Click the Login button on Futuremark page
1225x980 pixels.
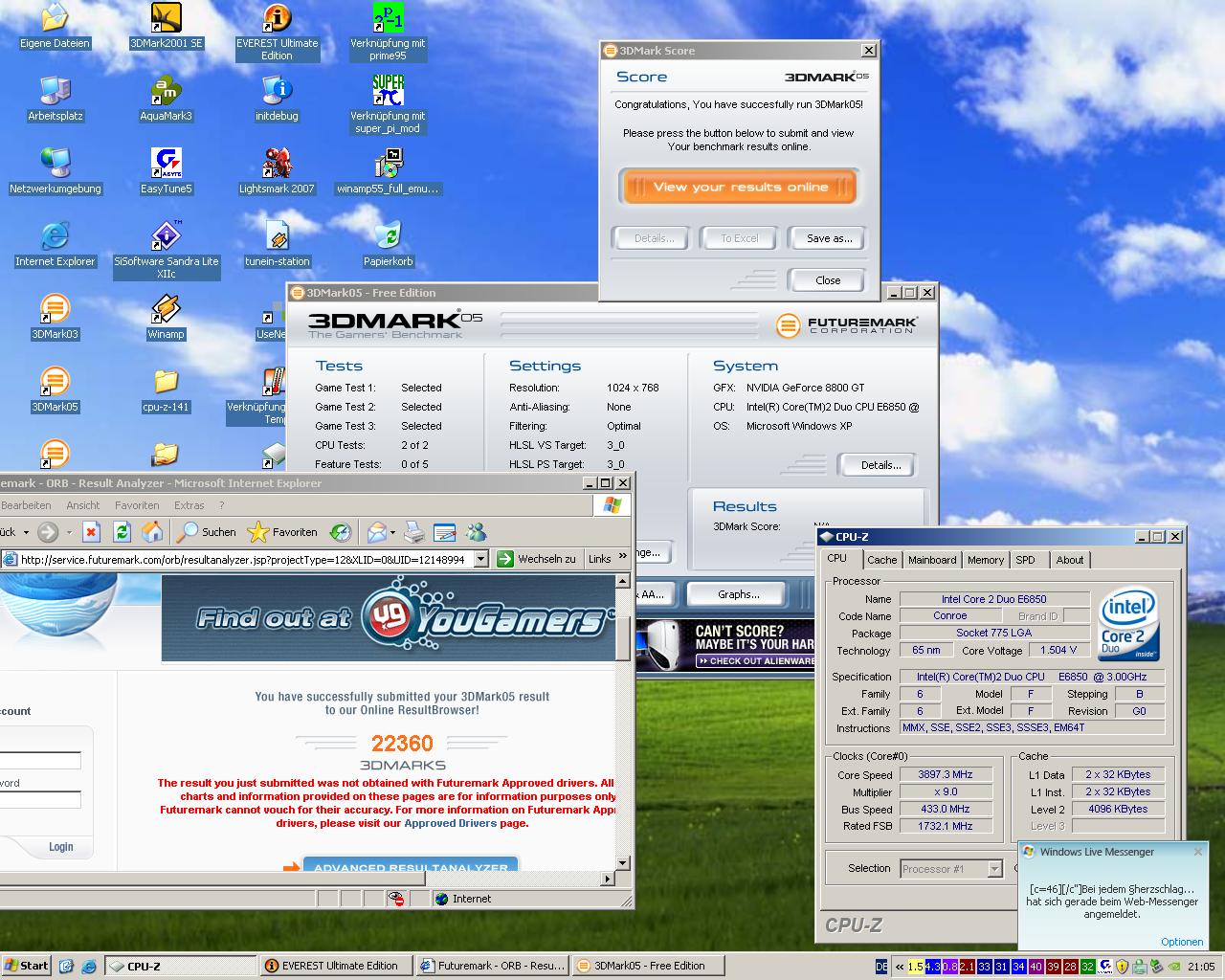pos(60,847)
